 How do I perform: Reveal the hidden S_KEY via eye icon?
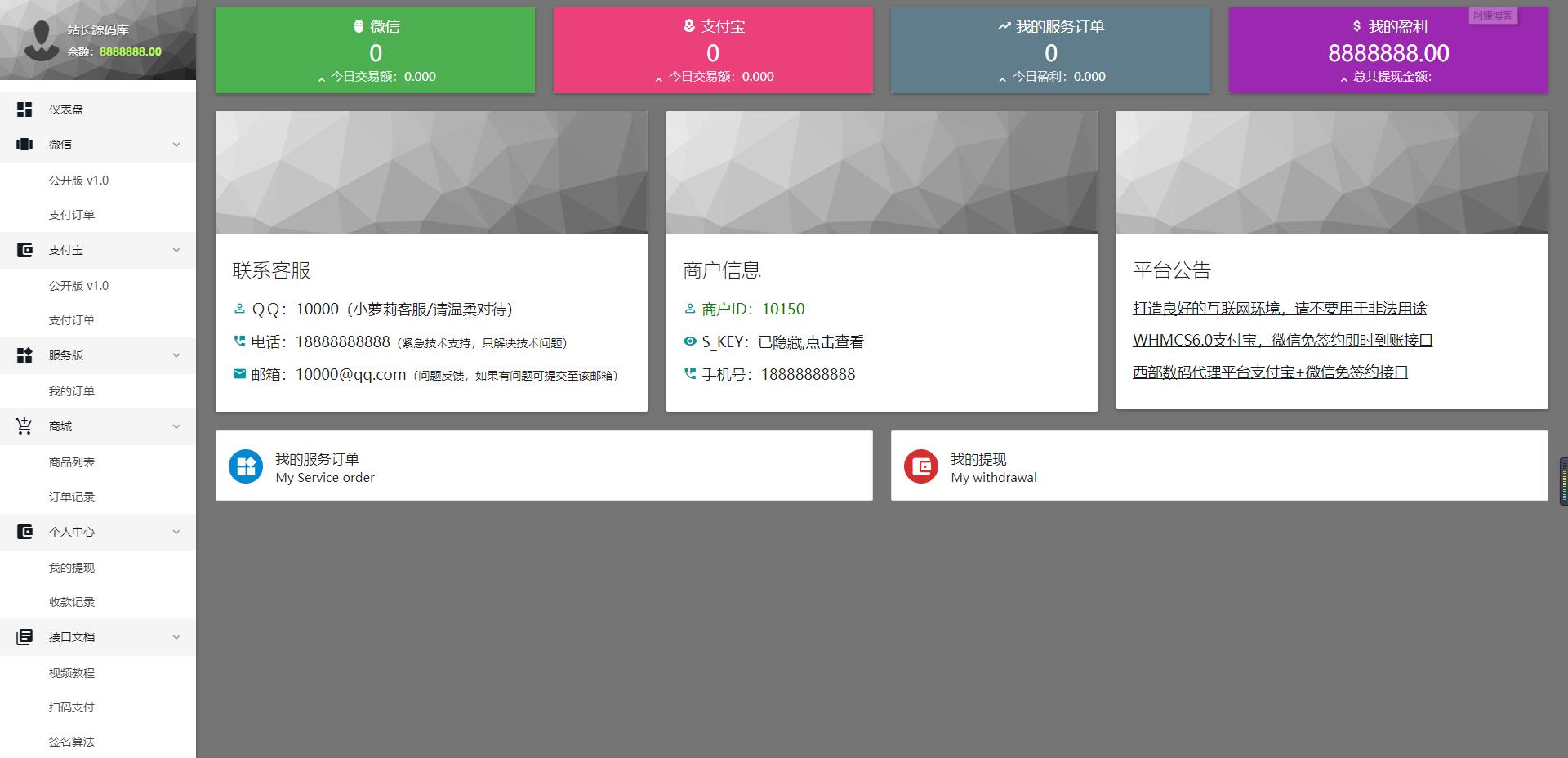coord(690,341)
